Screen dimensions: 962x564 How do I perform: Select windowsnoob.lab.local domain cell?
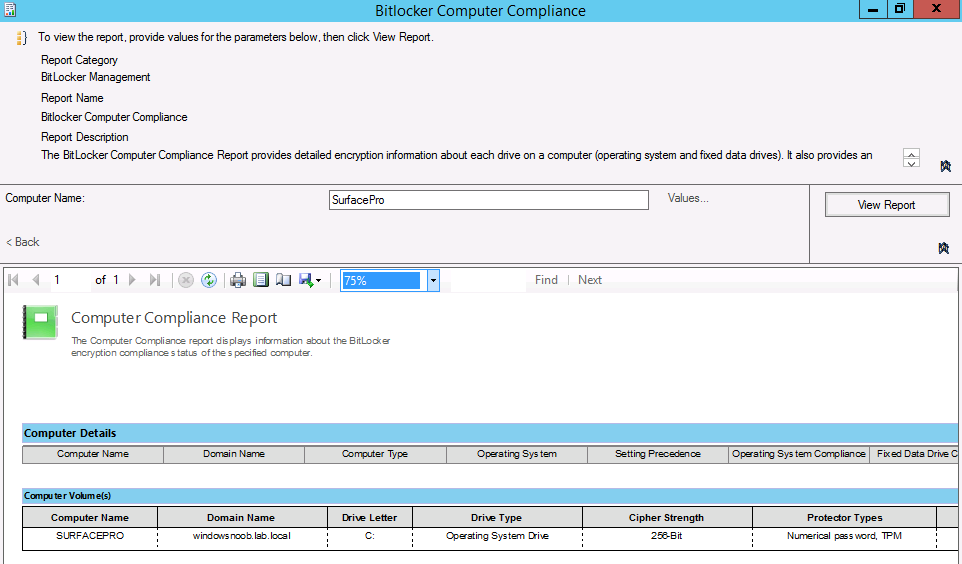[x=242, y=536]
